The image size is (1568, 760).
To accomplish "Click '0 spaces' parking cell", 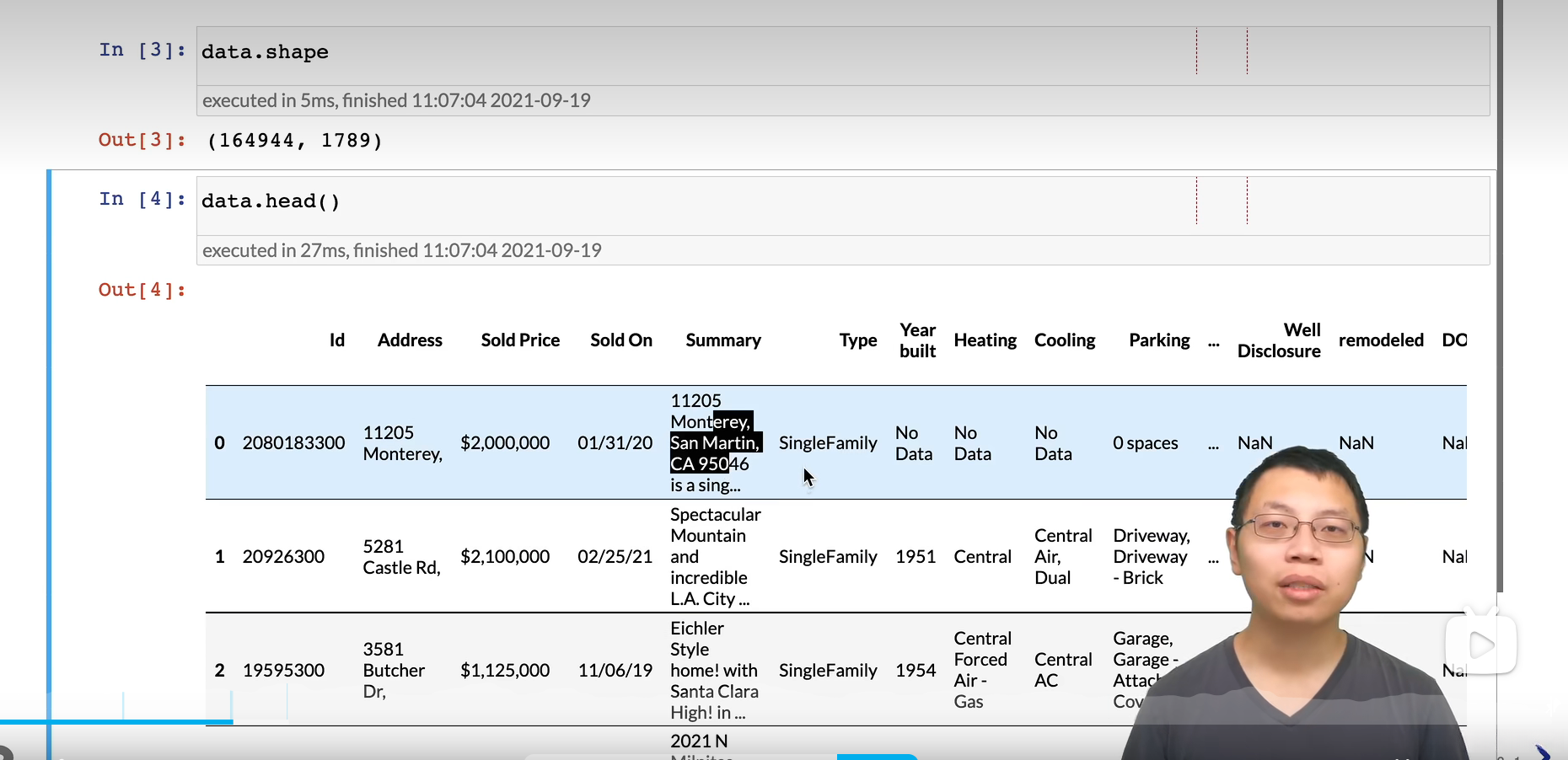I will (1146, 443).
